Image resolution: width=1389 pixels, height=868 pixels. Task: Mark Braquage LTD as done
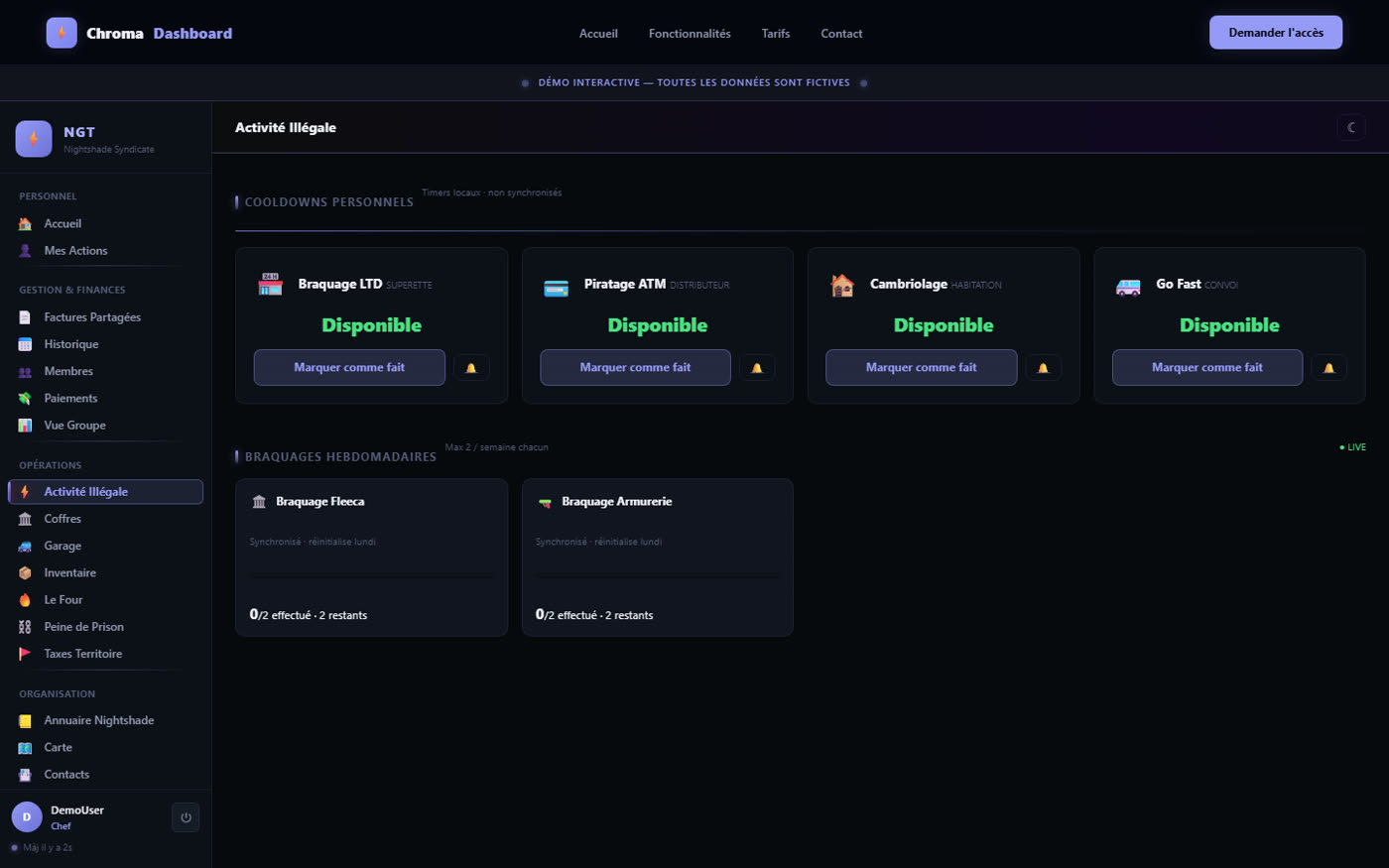349,367
